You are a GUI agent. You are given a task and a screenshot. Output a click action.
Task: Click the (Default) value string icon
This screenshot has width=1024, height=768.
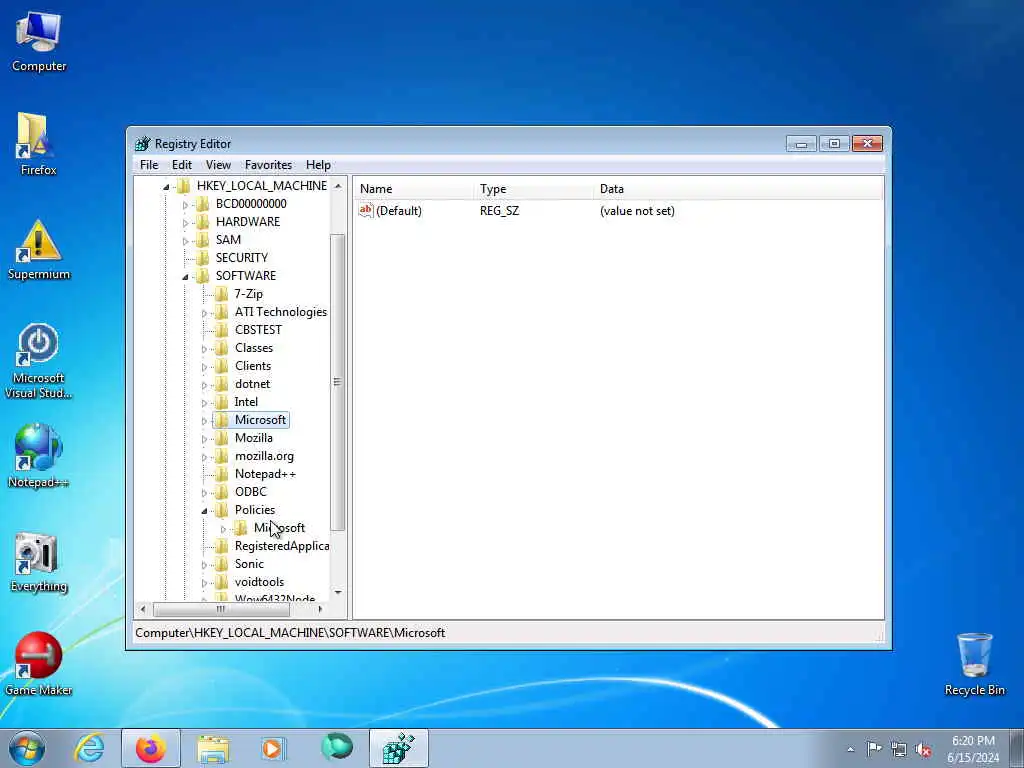pos(366,210)
